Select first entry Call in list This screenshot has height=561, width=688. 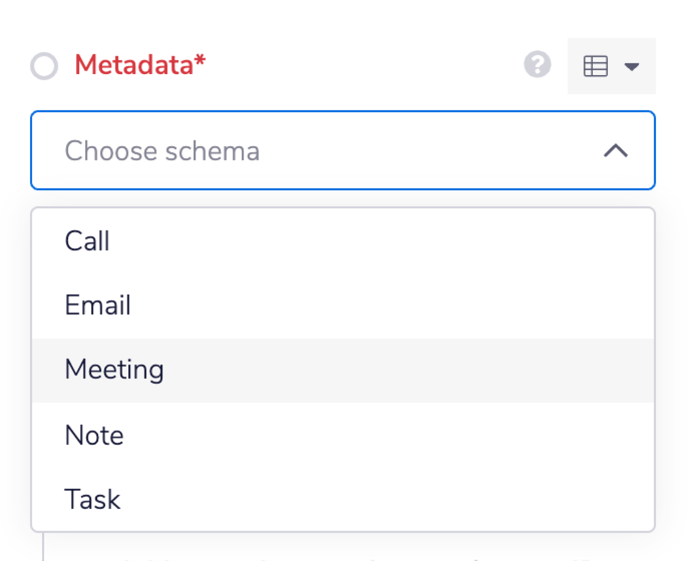click(343, 241)
